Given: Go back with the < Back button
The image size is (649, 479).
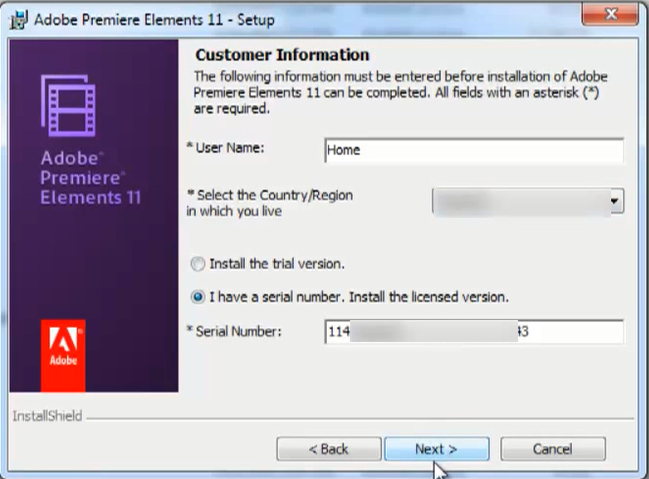Looking at the screenshot, I should pyautogui.click(x=329, y=449).
